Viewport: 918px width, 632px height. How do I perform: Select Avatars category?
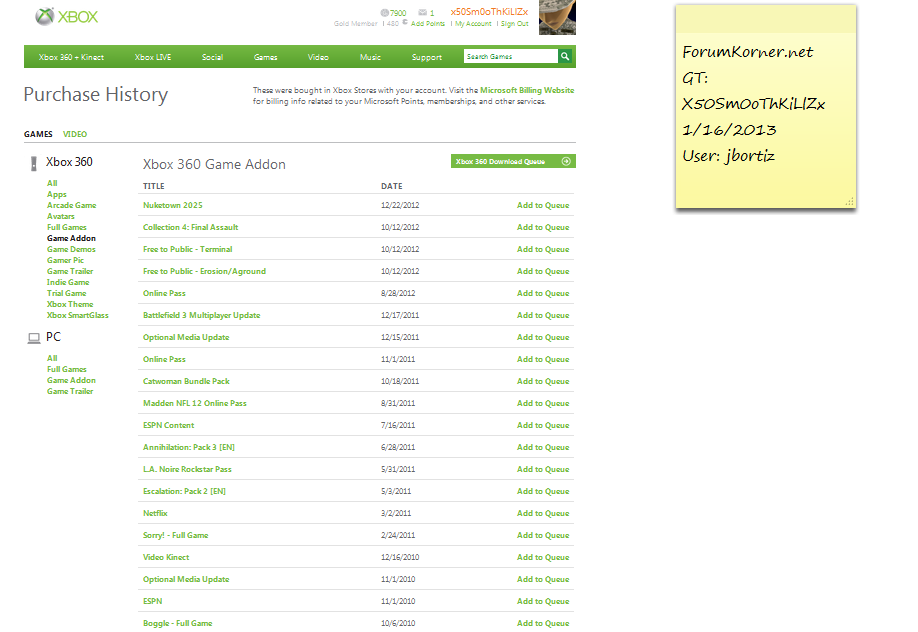61,216
